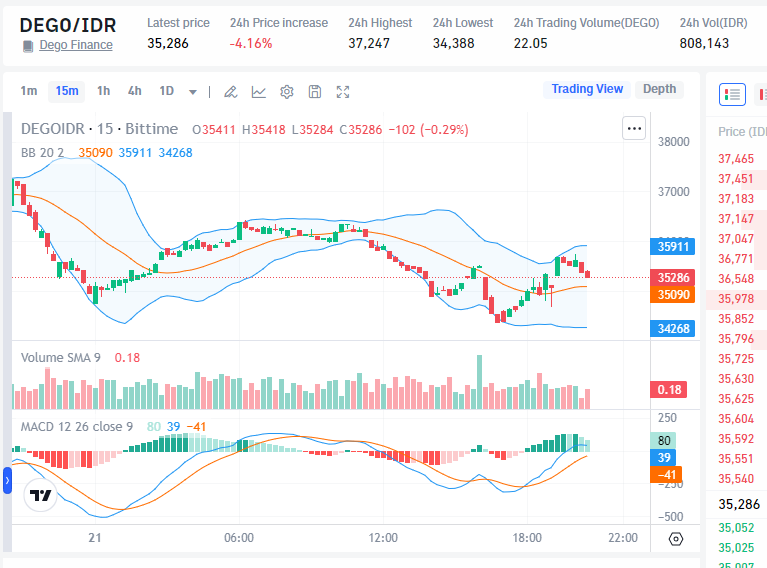Screen dimensions: 767x568
Task: Click the Volume SMA 9 indicator label
Action: click(61, 358)
